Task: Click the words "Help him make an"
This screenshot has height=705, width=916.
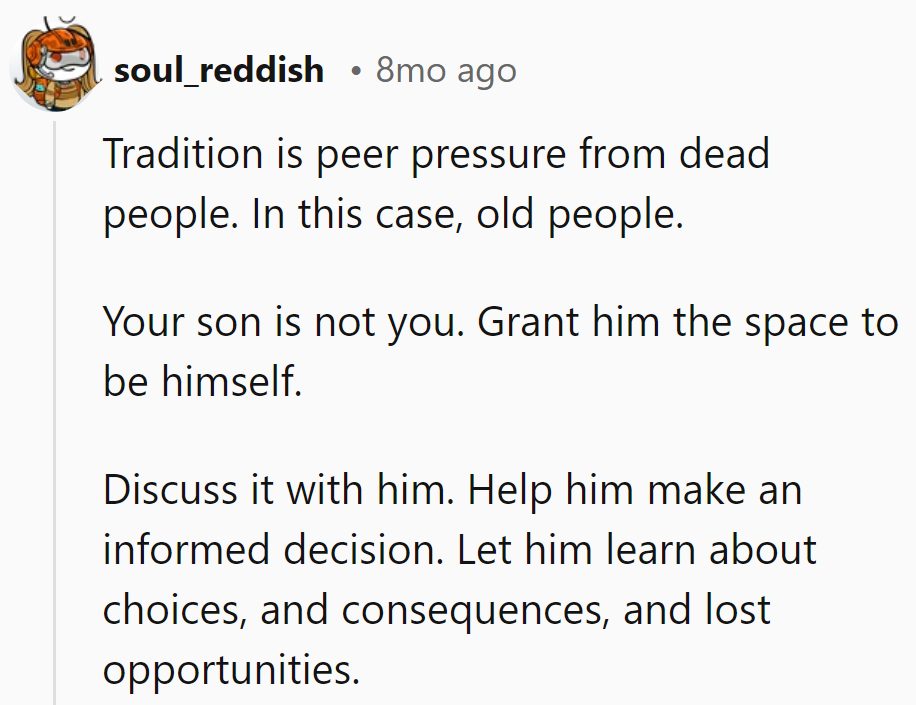Action: click(x=635, y=490)
